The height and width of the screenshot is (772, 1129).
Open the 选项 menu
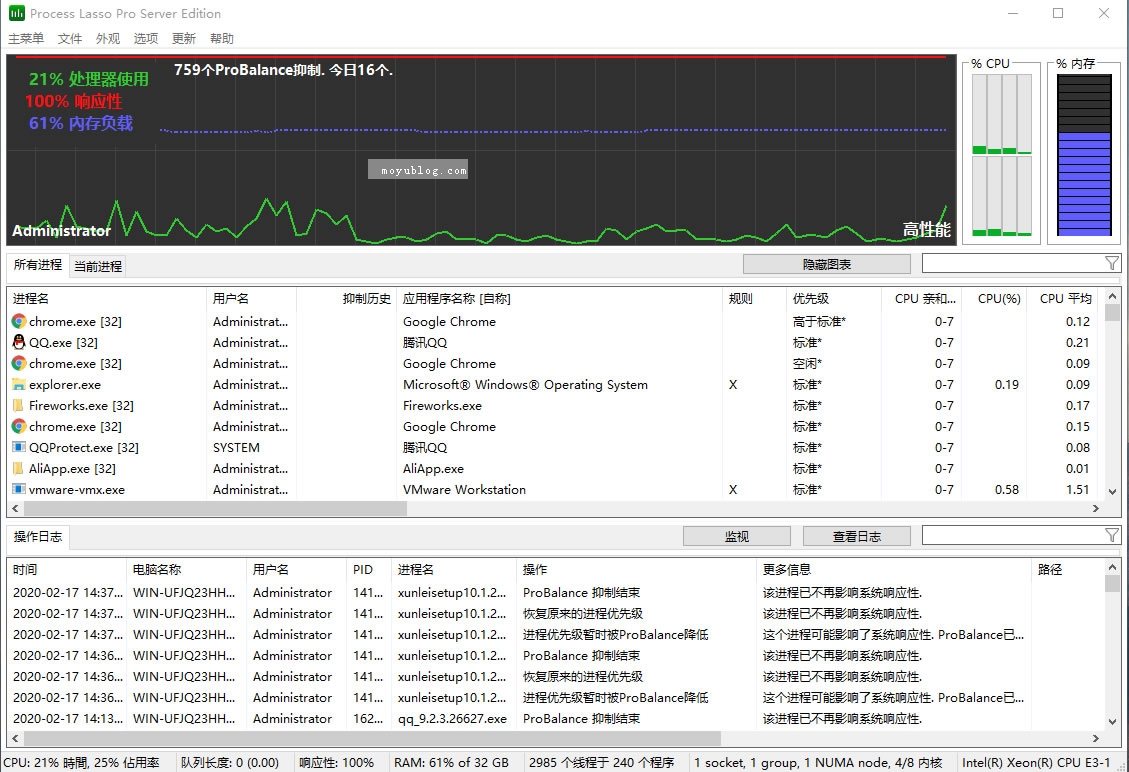click(145, 38)
